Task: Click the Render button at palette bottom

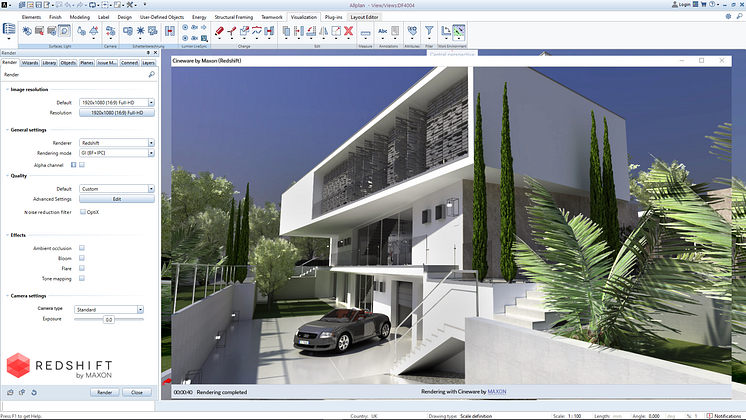Action: [105, 392]
